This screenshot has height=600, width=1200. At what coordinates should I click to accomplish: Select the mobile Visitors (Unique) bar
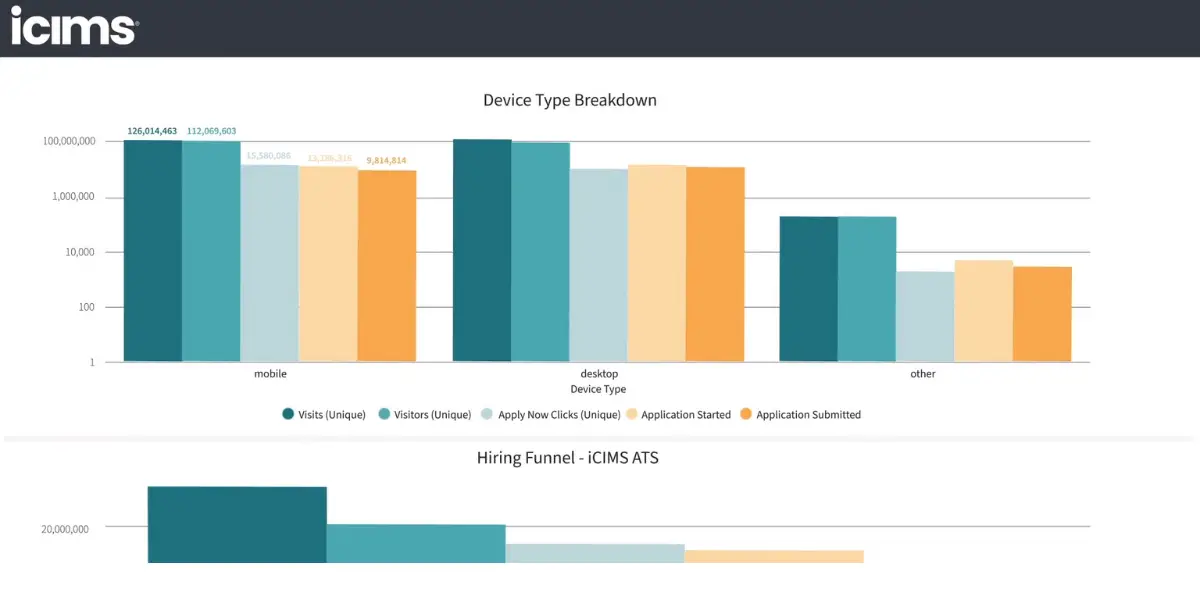[x=211, y=252]
